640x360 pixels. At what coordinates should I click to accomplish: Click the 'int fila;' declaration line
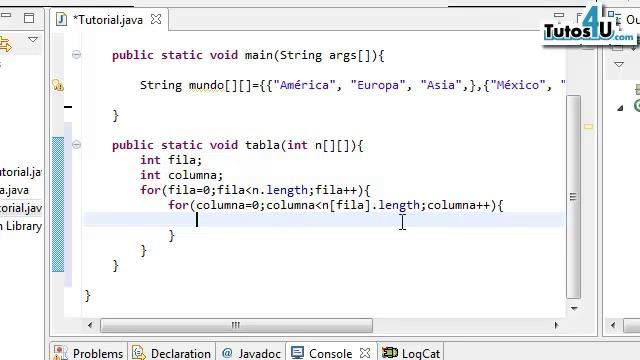171,160
